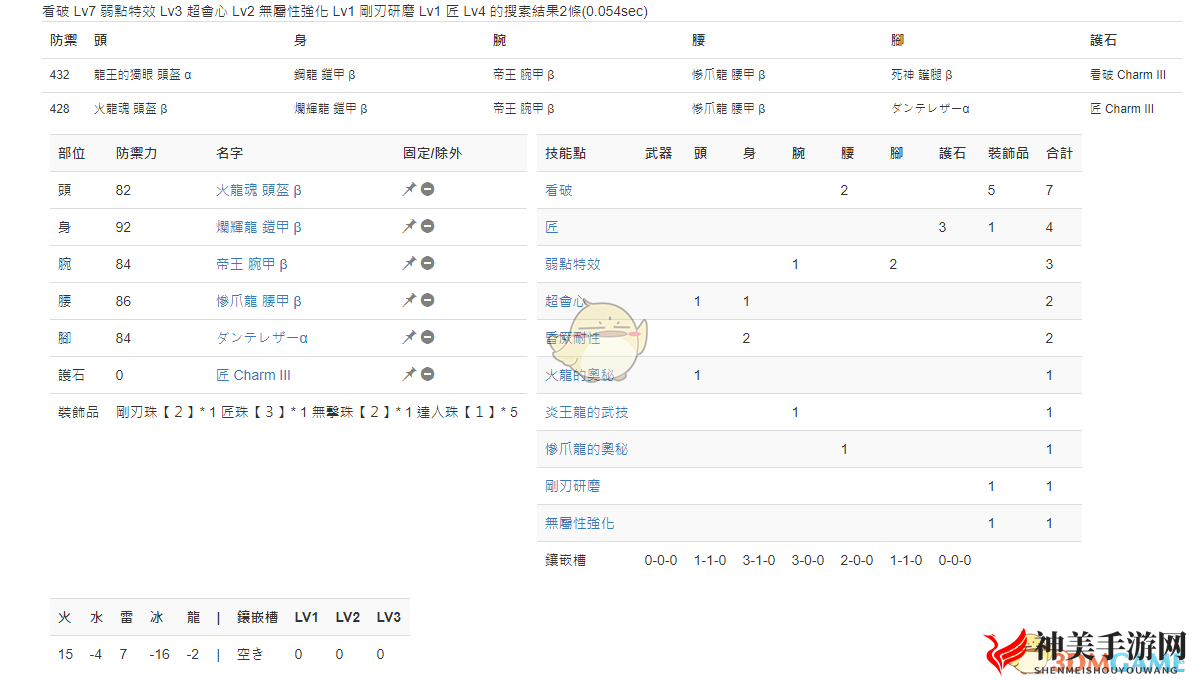Screen dimensions: 1196x681
Task: Open the 昏厥耐性 skill link
Action: coord(573,338)
